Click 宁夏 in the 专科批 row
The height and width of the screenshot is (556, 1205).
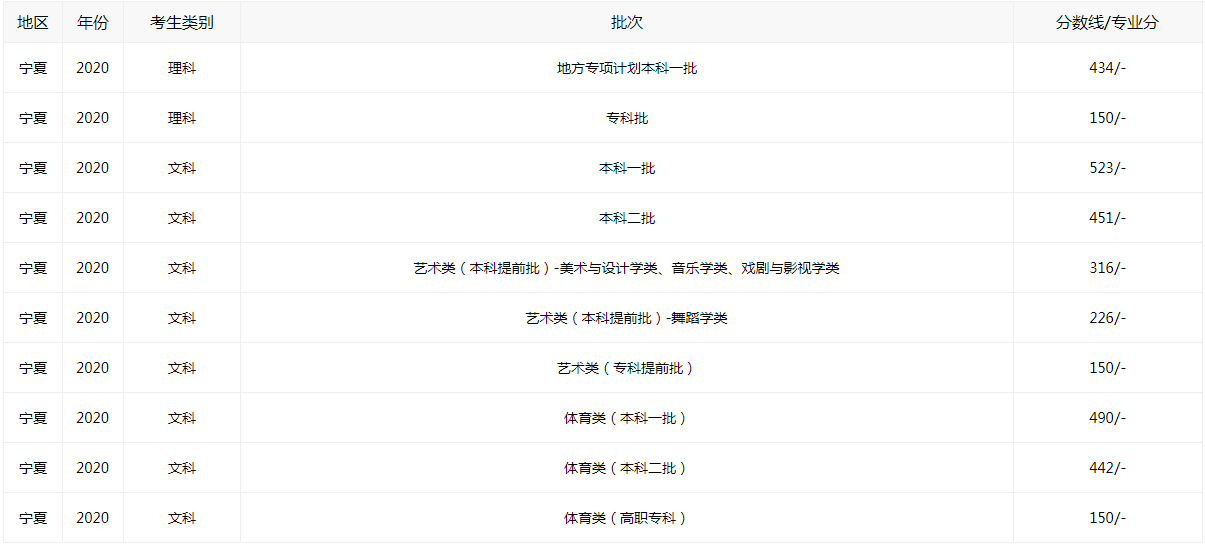pos(33,118)
